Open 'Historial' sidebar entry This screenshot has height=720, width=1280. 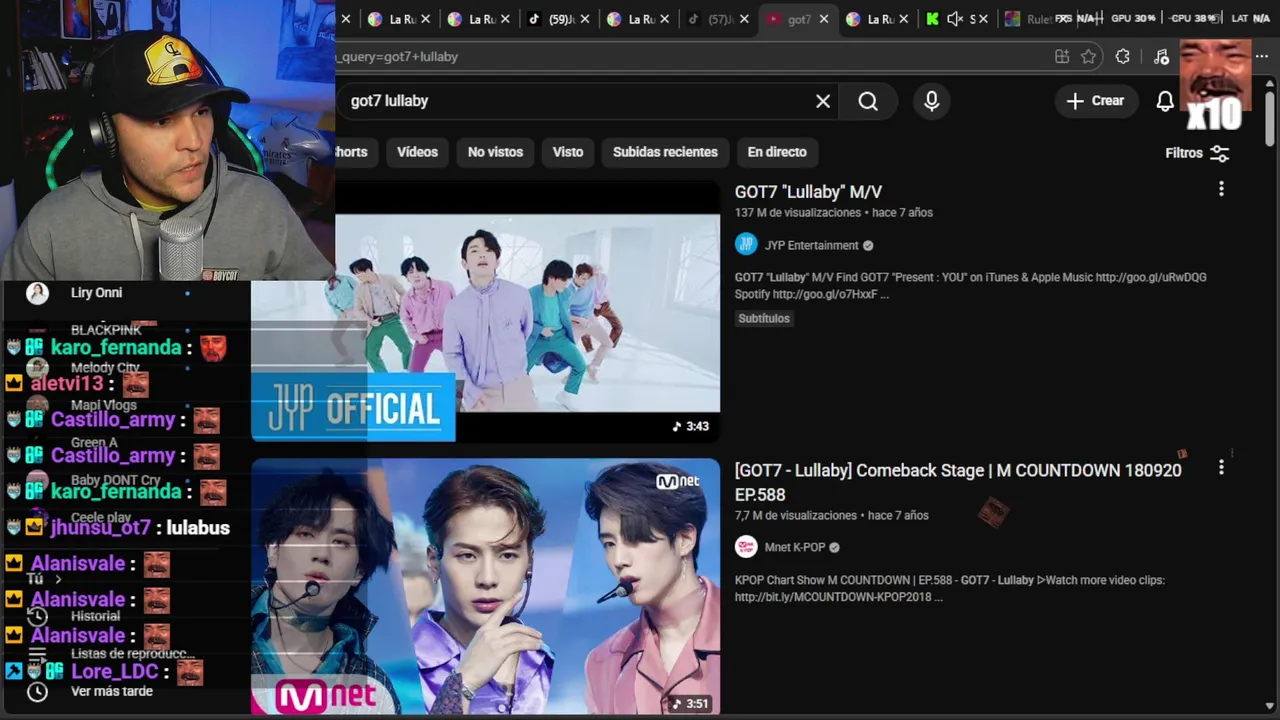(x=95, y=617)
